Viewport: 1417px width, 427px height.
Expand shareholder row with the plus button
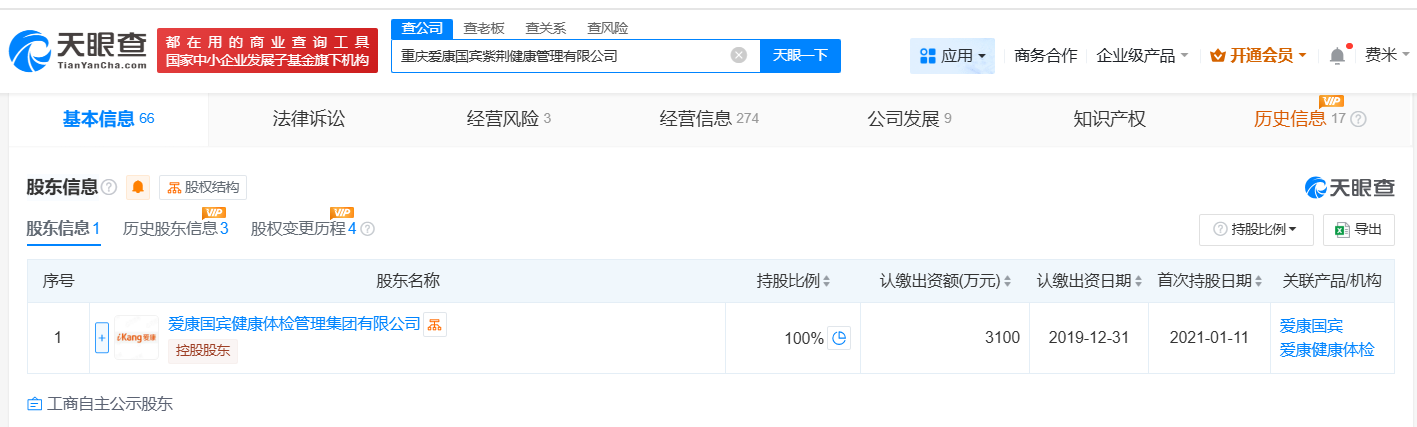pyautogui.click(x=101, y=338)
